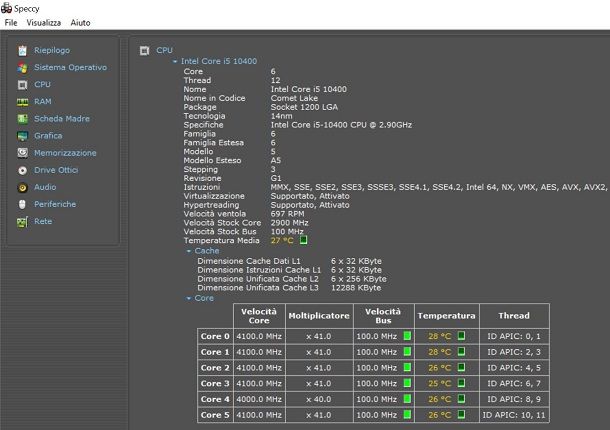This screenshot has height=430, width=610.
Task: Open the Scheda Madre section
Action: [x=62, y=119]
